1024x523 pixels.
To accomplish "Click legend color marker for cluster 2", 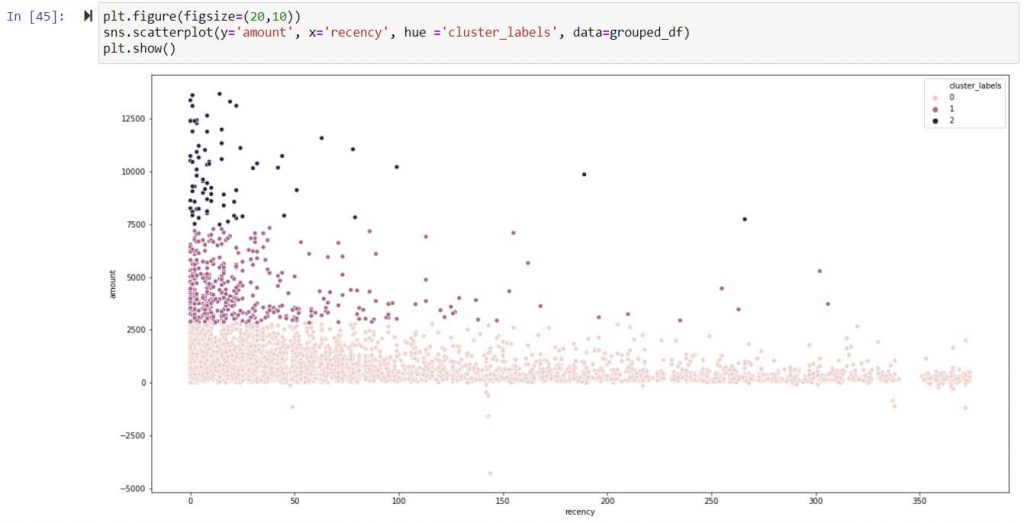I will [935, 121].
